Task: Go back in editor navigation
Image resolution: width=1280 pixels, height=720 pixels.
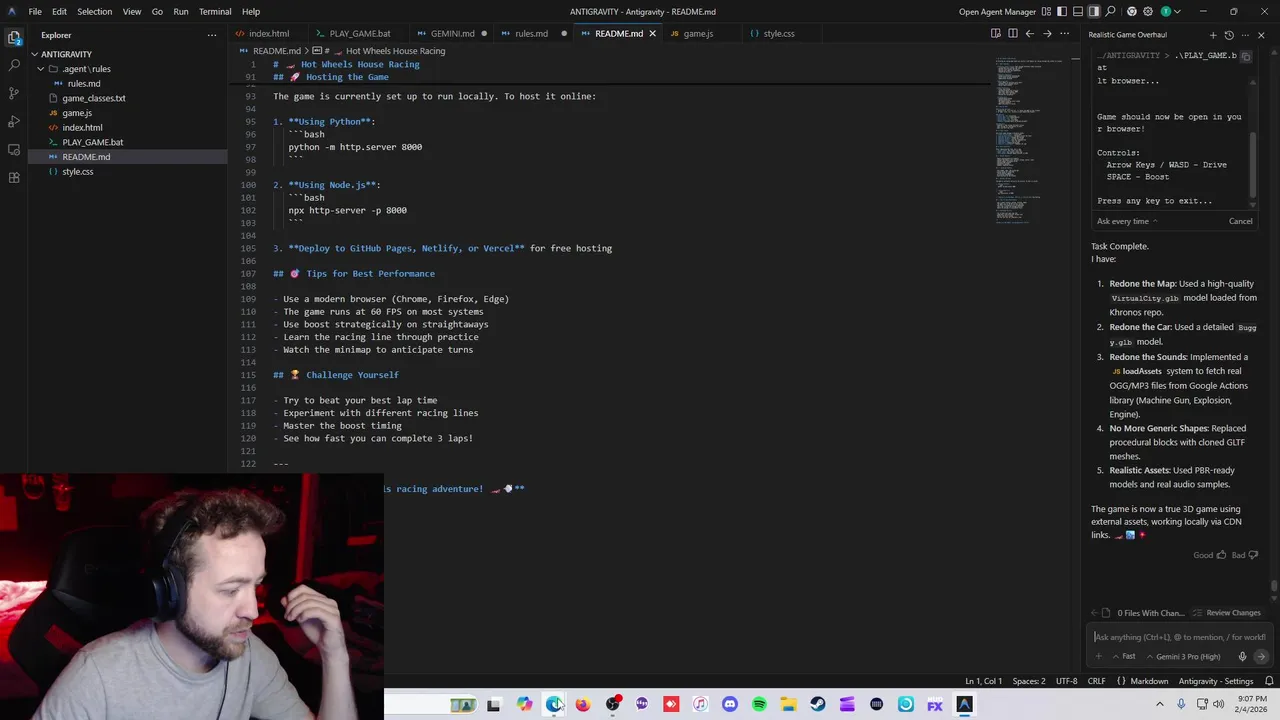Action: 1029,33
